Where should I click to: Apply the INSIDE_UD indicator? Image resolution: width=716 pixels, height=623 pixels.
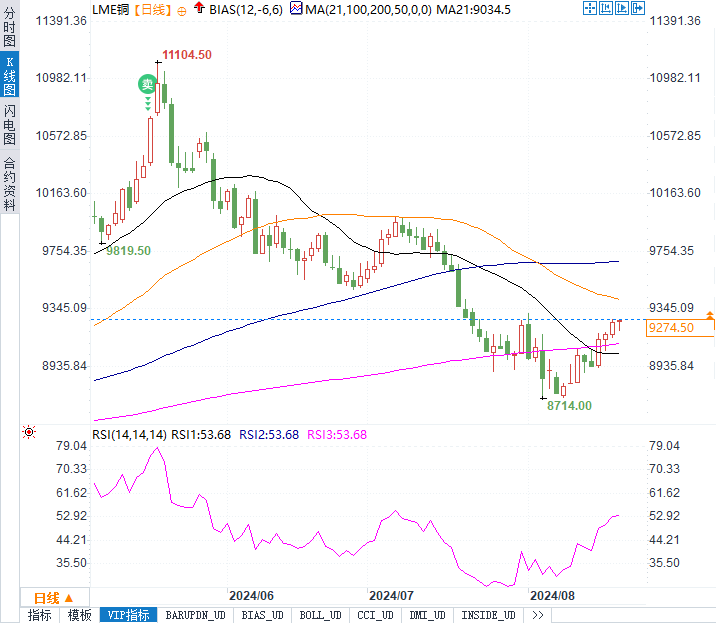tap(488, 615)
